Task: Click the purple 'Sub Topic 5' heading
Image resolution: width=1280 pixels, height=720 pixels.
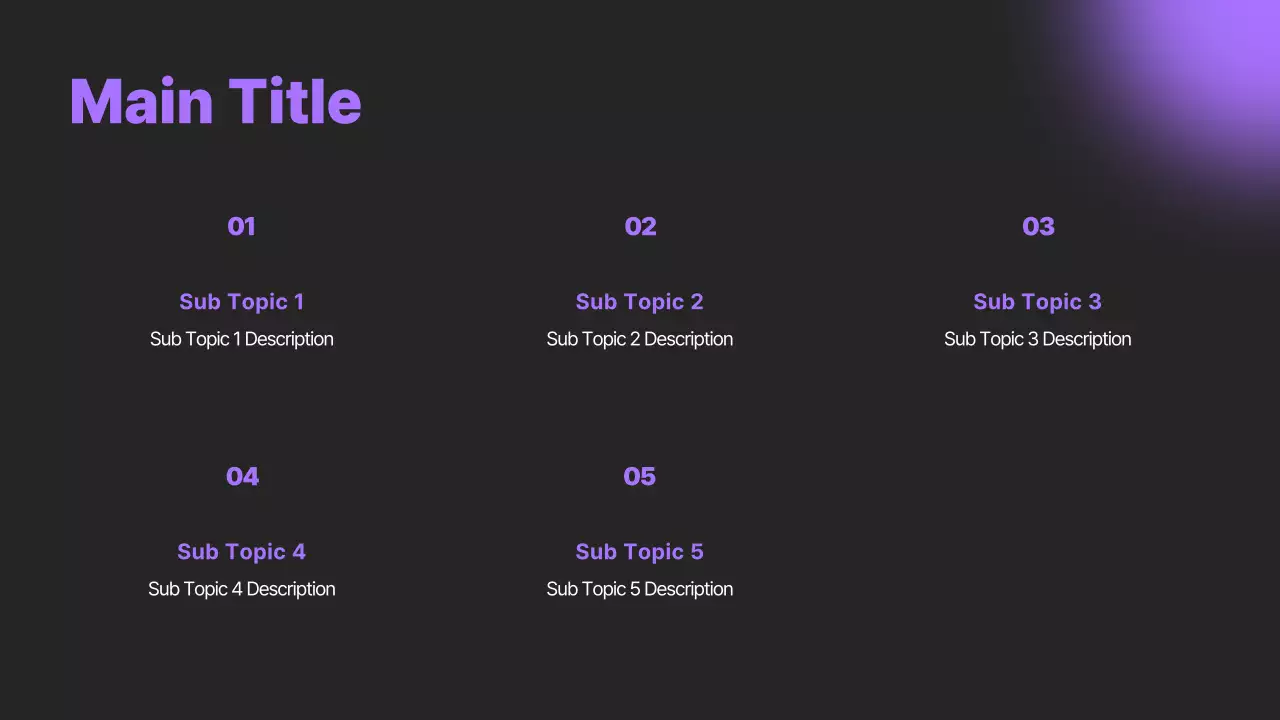Action: [x=639, y=551]
